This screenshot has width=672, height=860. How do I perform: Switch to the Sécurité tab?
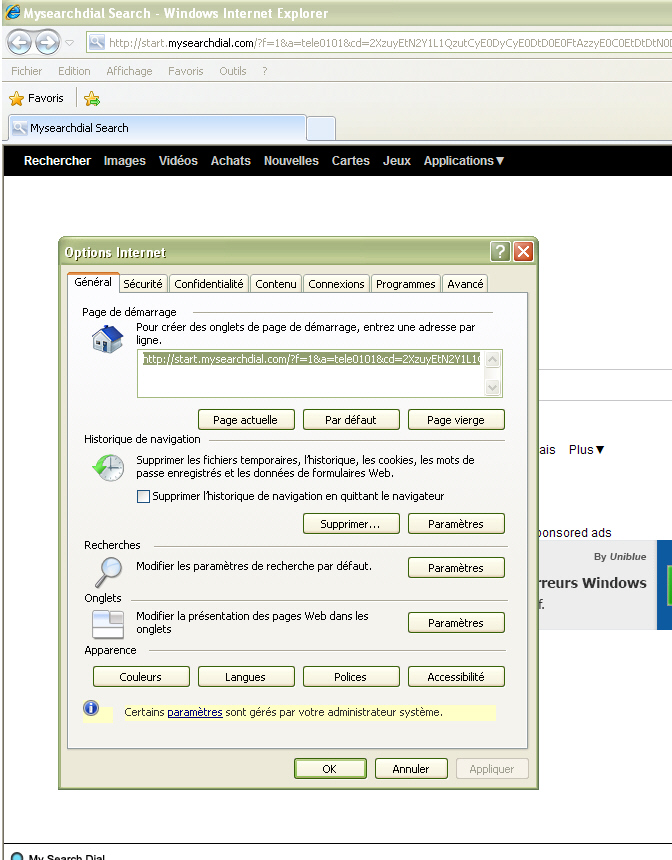[x=143, y=284]
